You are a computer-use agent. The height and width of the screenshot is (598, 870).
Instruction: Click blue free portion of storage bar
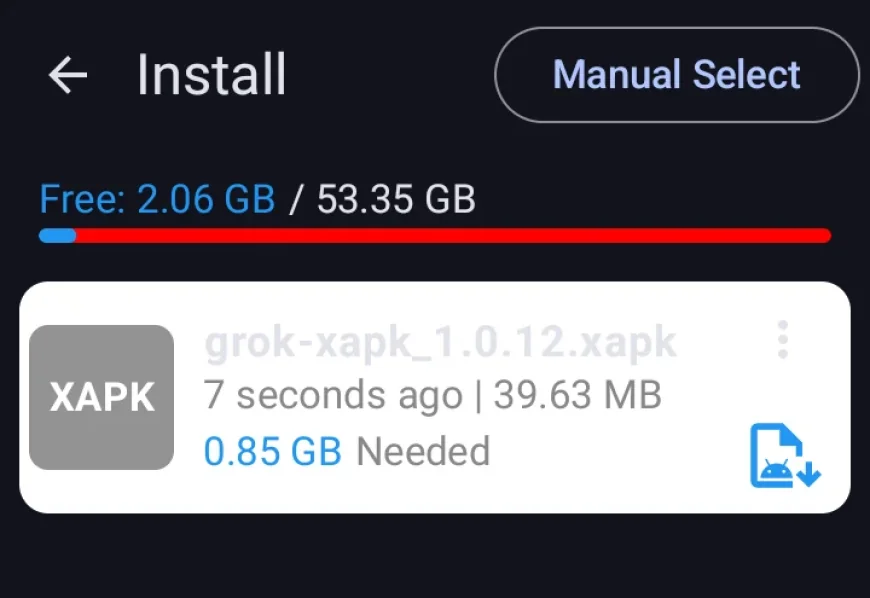click(57, 236)
